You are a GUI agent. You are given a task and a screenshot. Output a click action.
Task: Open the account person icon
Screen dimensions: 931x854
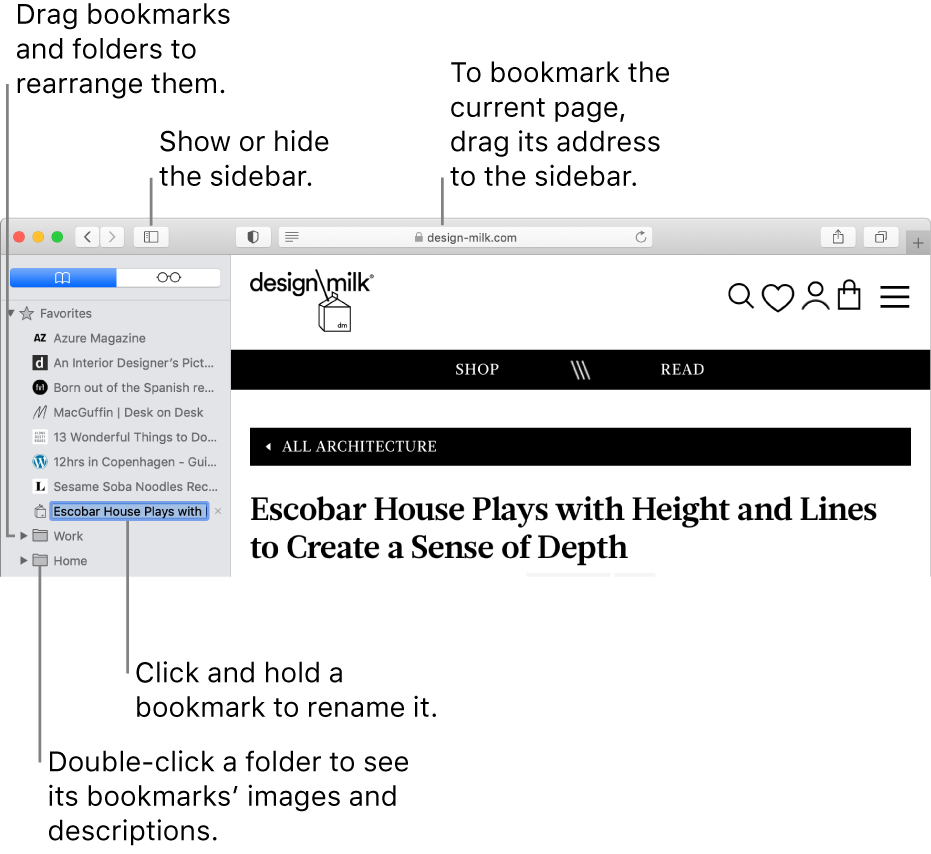coord(815,296)
